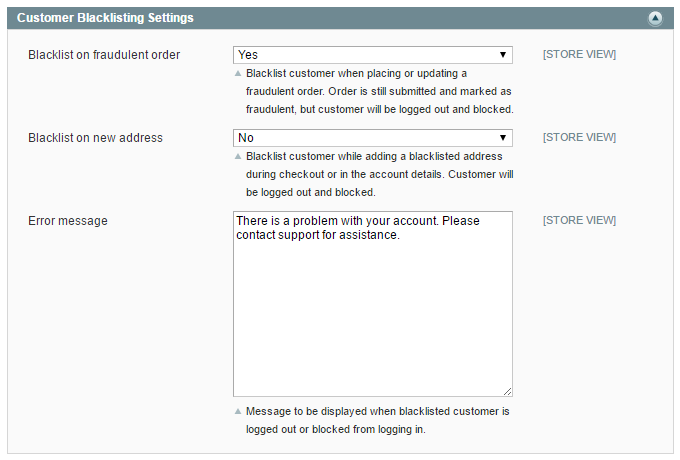Click the Customer Blacklisting Settings header title
The image size is (680, 460).
pos(105,18)
